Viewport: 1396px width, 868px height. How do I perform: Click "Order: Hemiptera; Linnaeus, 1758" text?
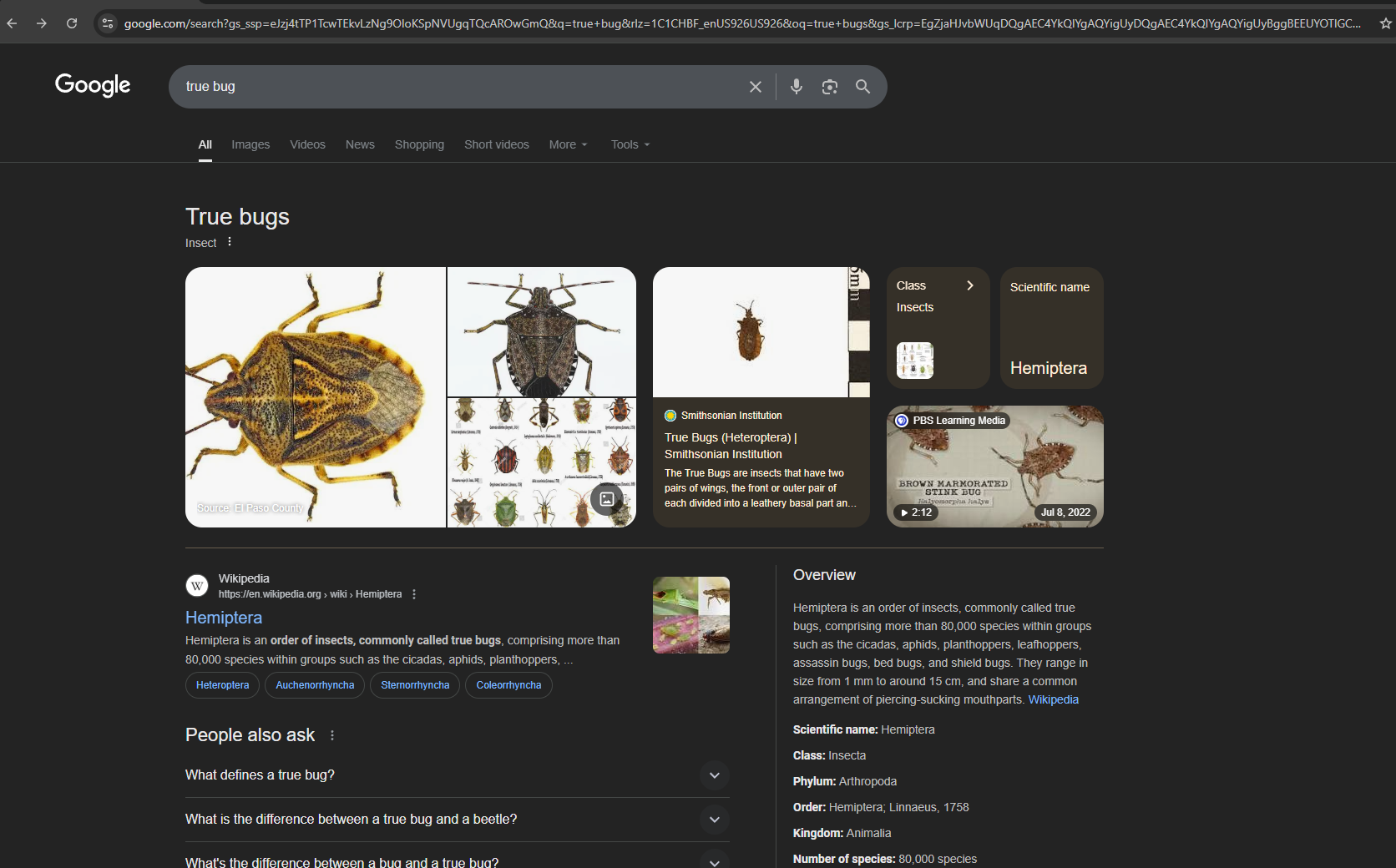pyautogui.click(x=881, y=807)
